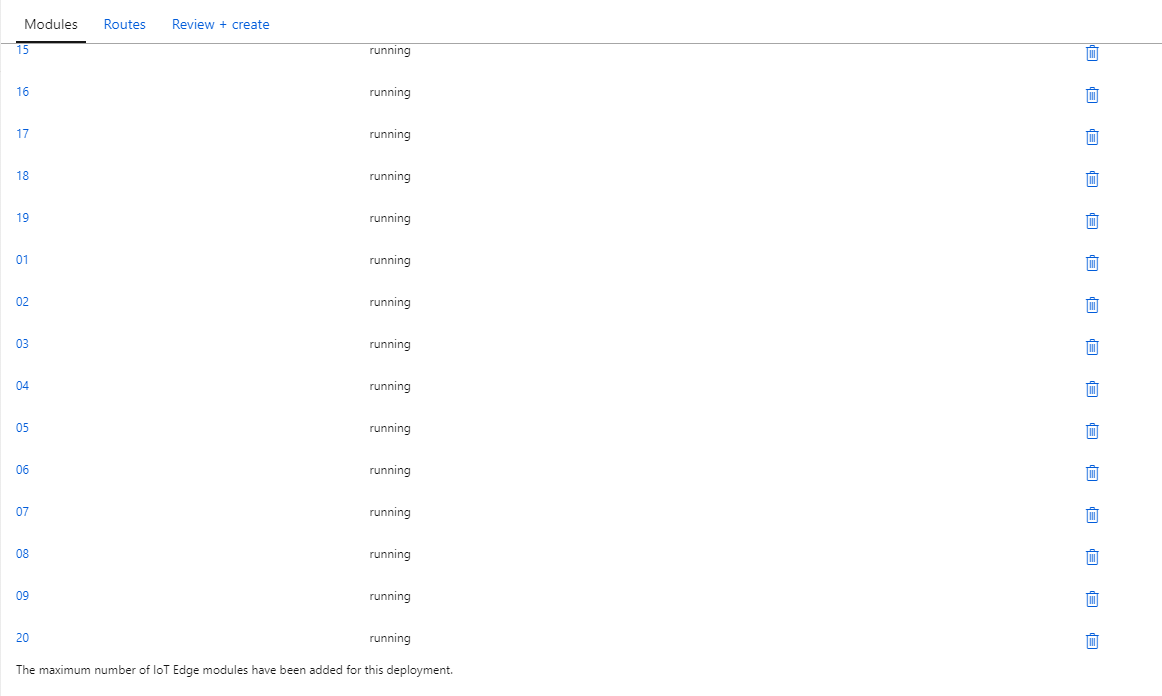Switch to the Routes tab
Screen dimensions: 1162x696
pyautogui.click(x=124, y=24)
